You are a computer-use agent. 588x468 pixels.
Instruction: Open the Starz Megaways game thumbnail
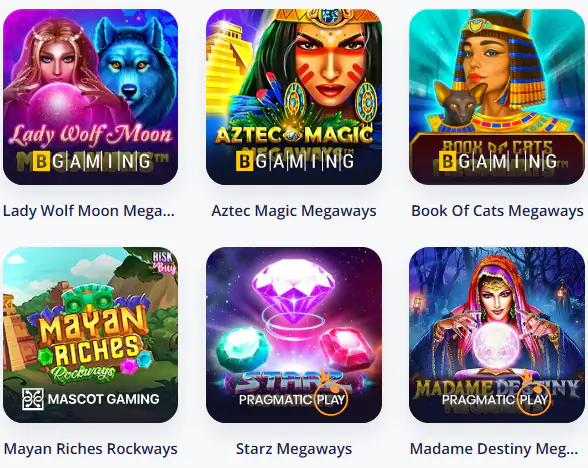[x=294, y=335]
